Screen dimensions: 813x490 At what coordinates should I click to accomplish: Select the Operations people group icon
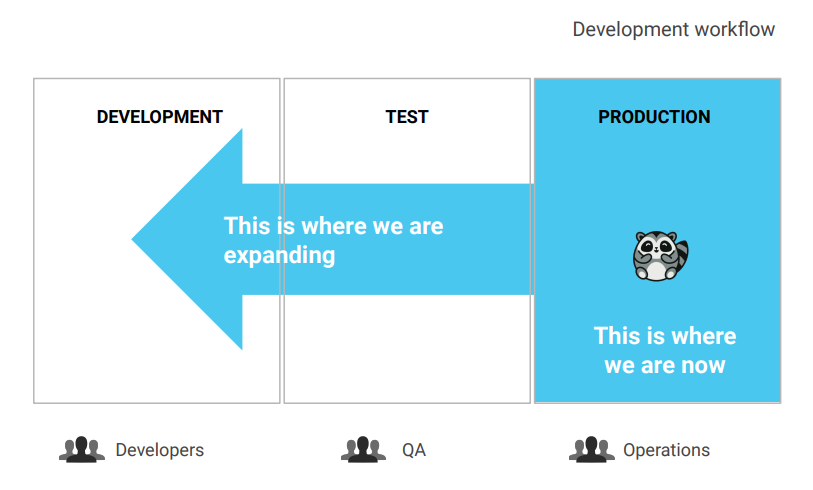(591, 450)
